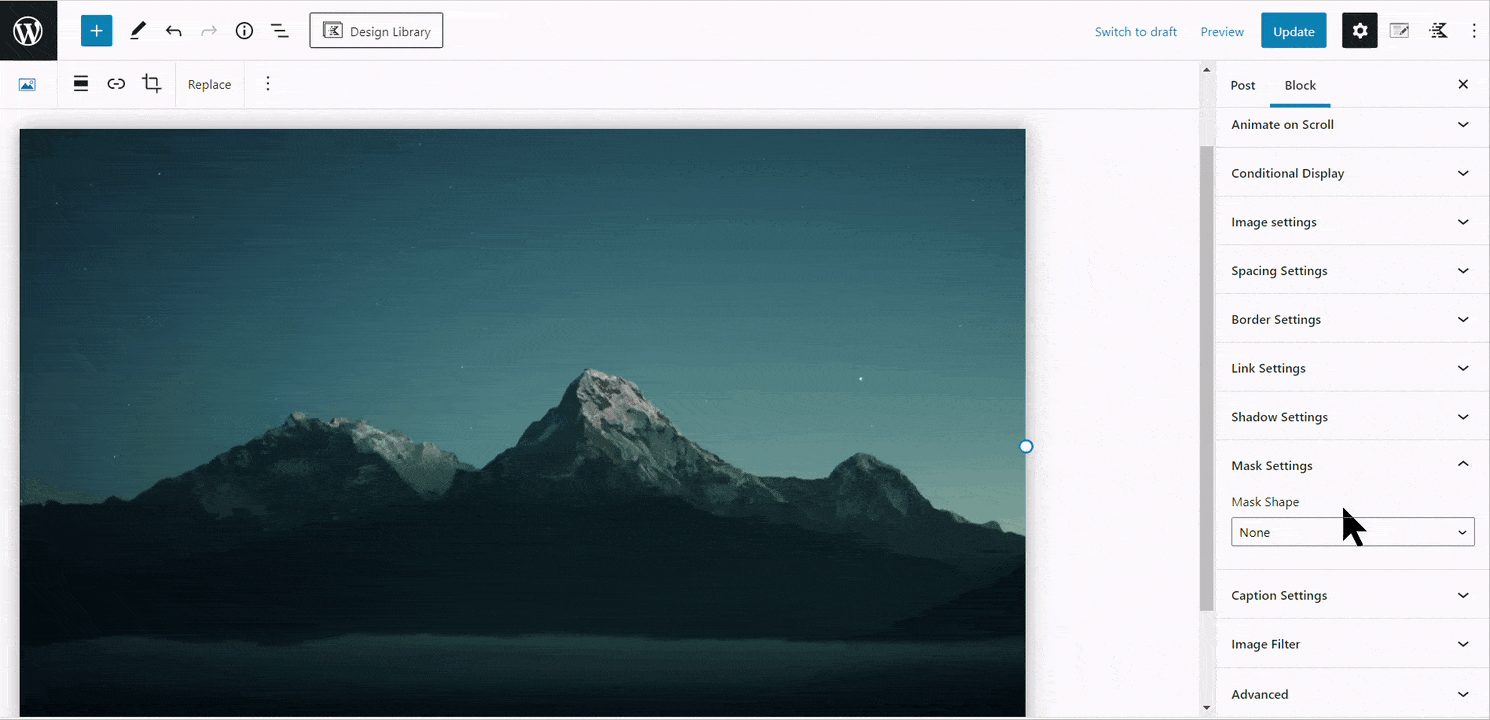Collapse the Mask Settings panel

pyautogui.click(x=1352, y=465)
